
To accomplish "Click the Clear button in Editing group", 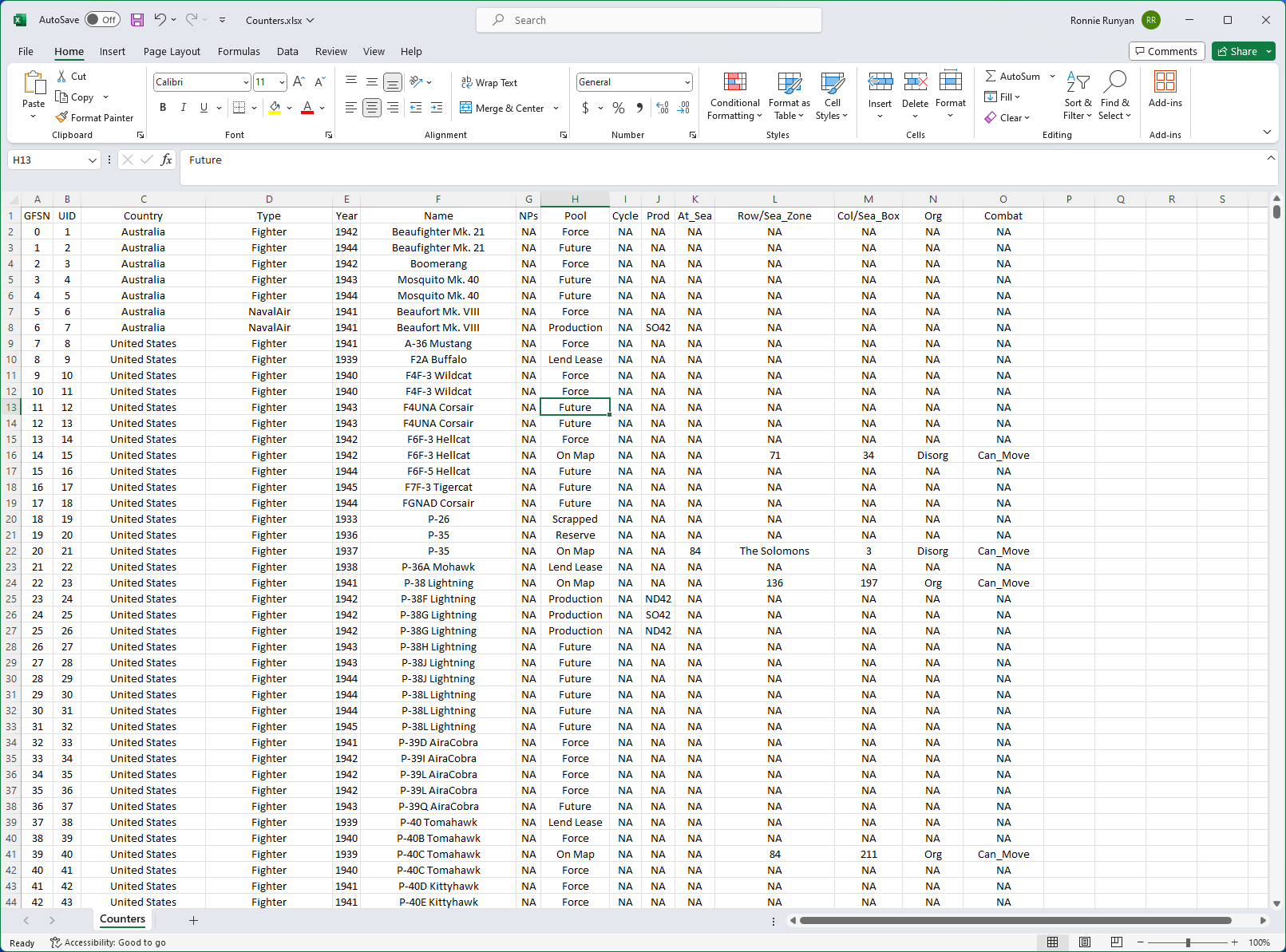I will (1007, 117).
